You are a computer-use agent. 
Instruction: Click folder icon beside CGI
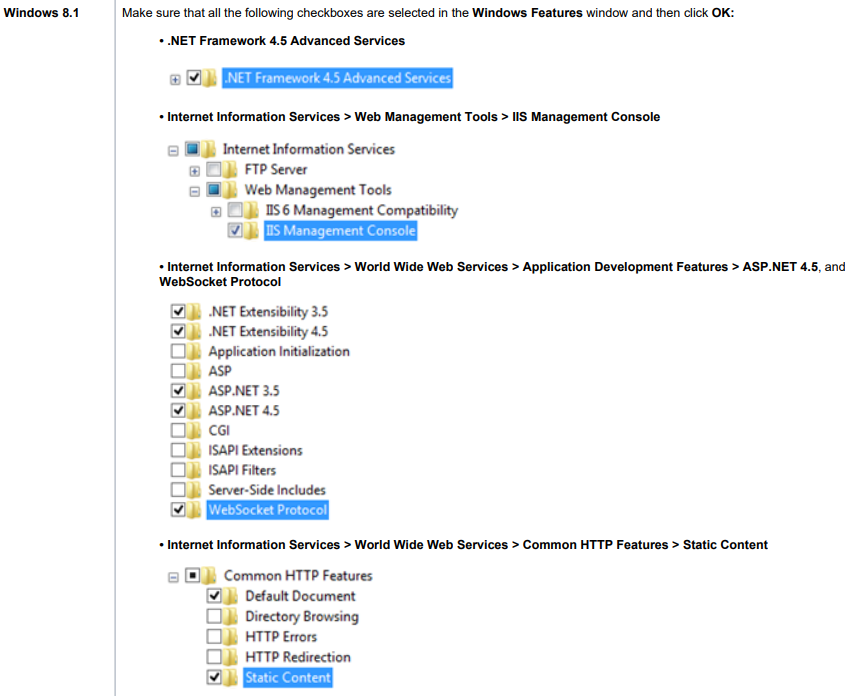[x=198, y=430]
